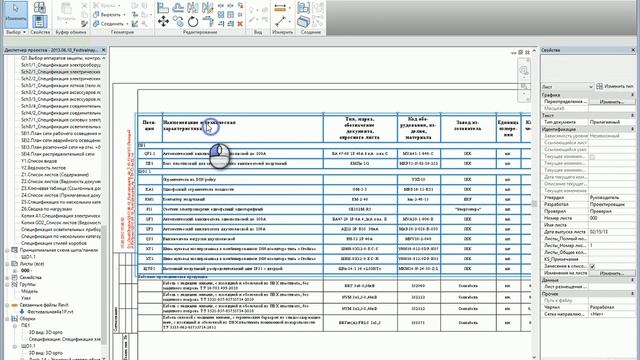Click the Изменить тип button
The width and height of the screenshot is (640, 360).
(x=615, y=87)
